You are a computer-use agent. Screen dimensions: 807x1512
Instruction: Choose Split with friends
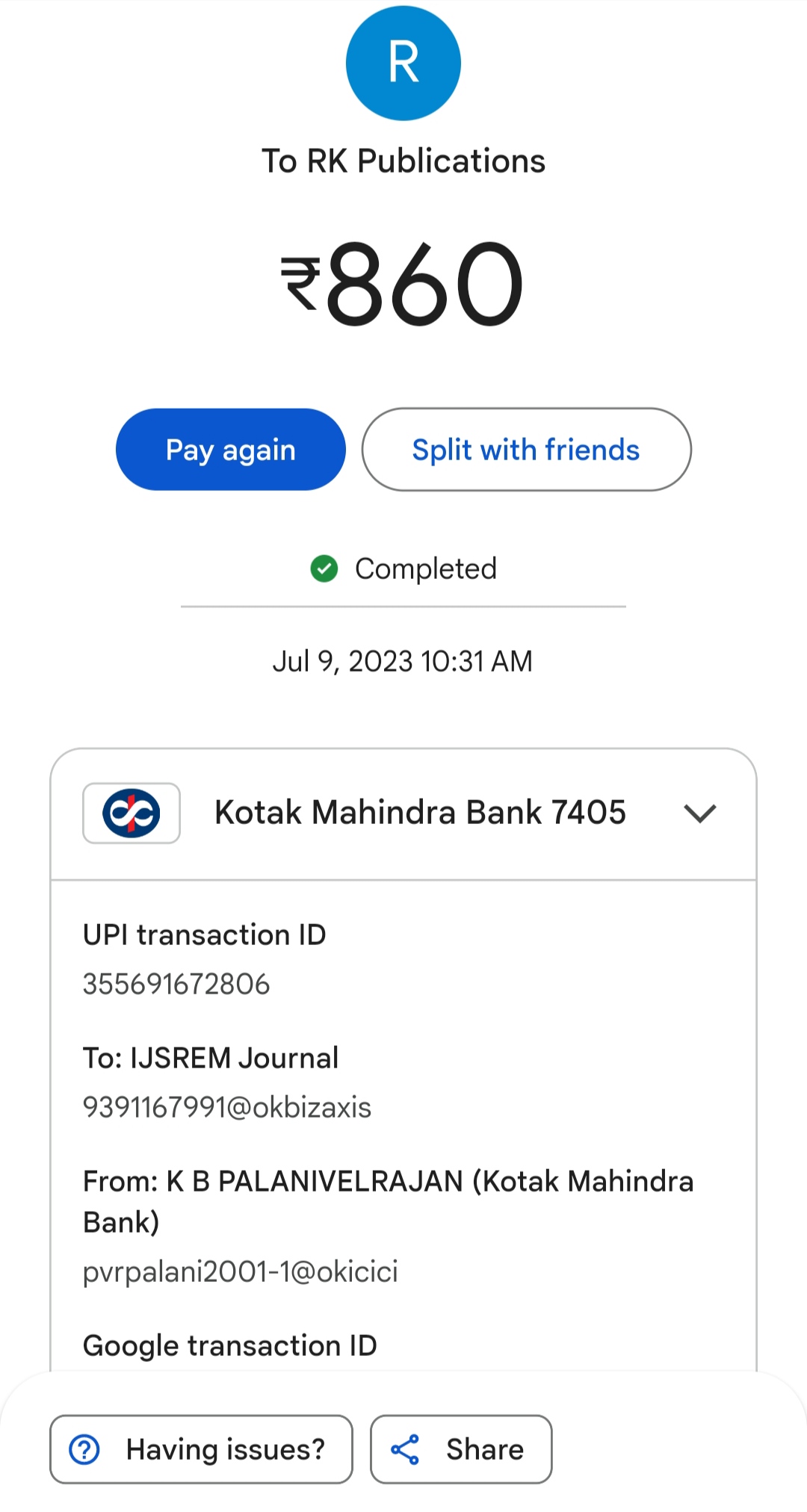pyautogui.click(x=526, y=450)
